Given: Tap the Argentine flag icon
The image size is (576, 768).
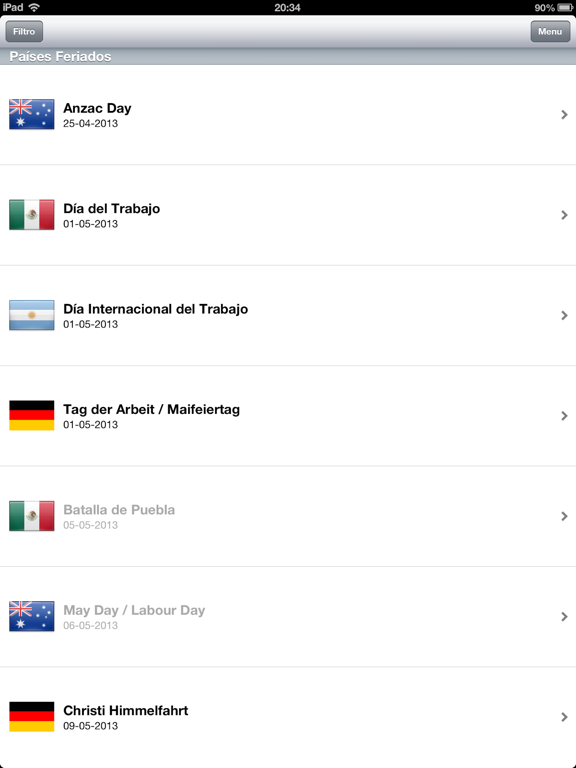Looking at the screenshot, I should pyautogui.click(x=32, y=315).
